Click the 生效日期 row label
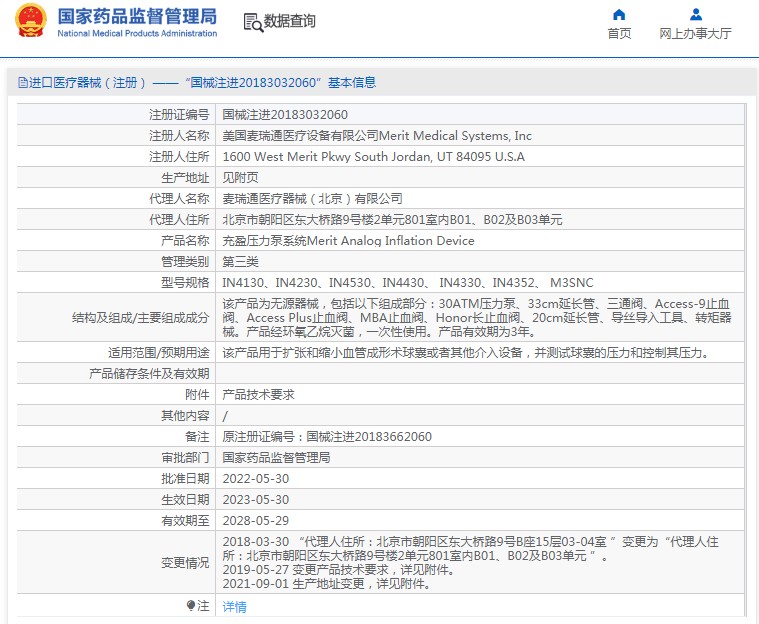This screenshot has height=624, width=759. coord(185,500)
